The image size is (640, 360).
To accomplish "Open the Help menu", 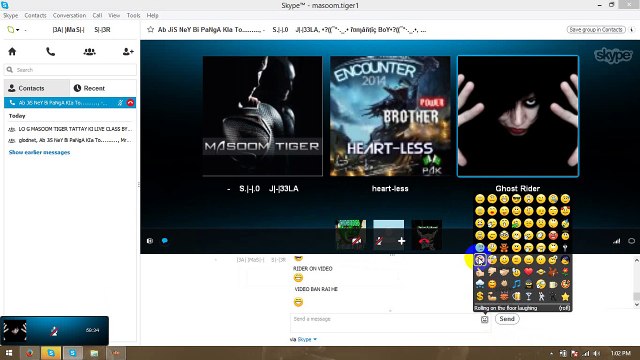I will point(152,15).
